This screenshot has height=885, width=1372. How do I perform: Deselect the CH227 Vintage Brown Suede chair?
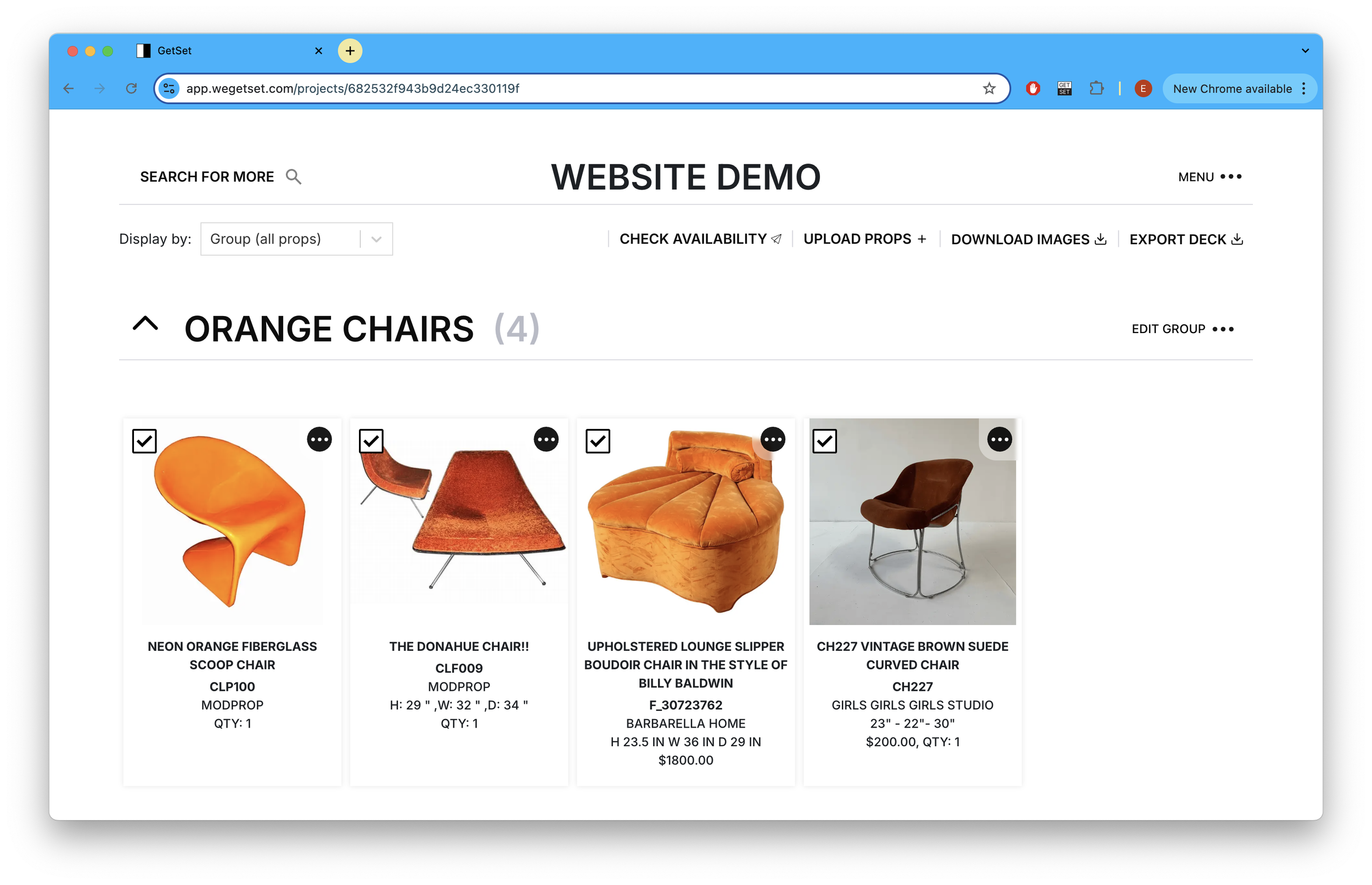click(824, 441)
